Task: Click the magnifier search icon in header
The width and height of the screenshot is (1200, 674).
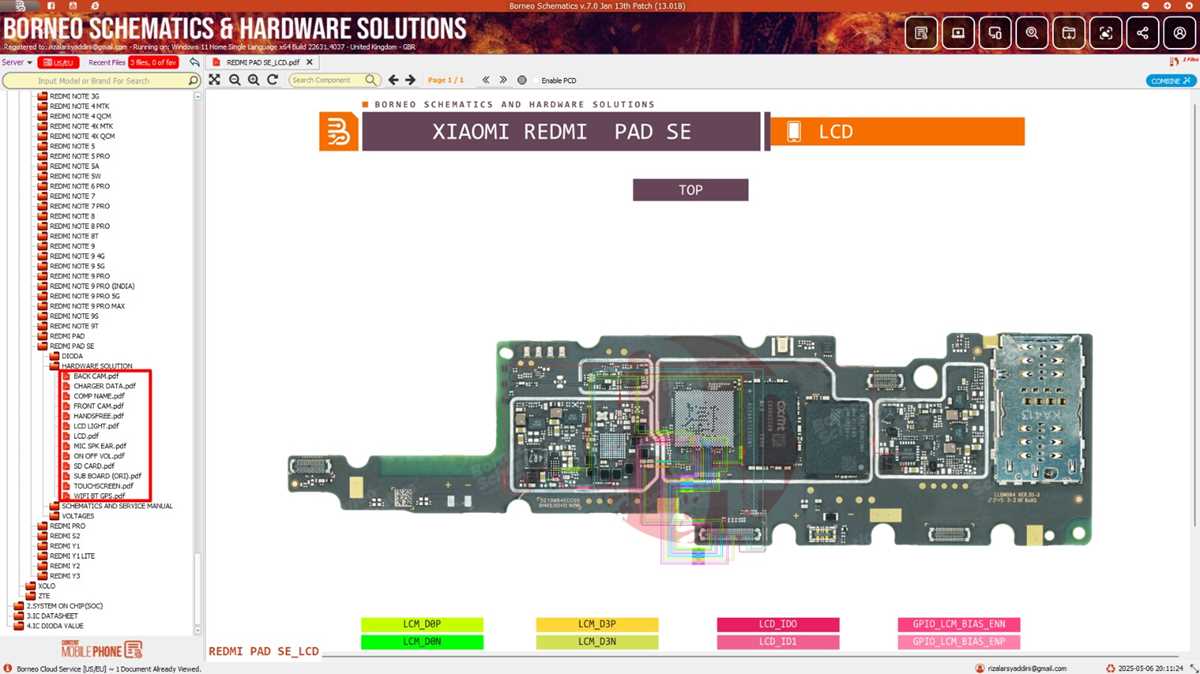Action: coord(1032,33)
